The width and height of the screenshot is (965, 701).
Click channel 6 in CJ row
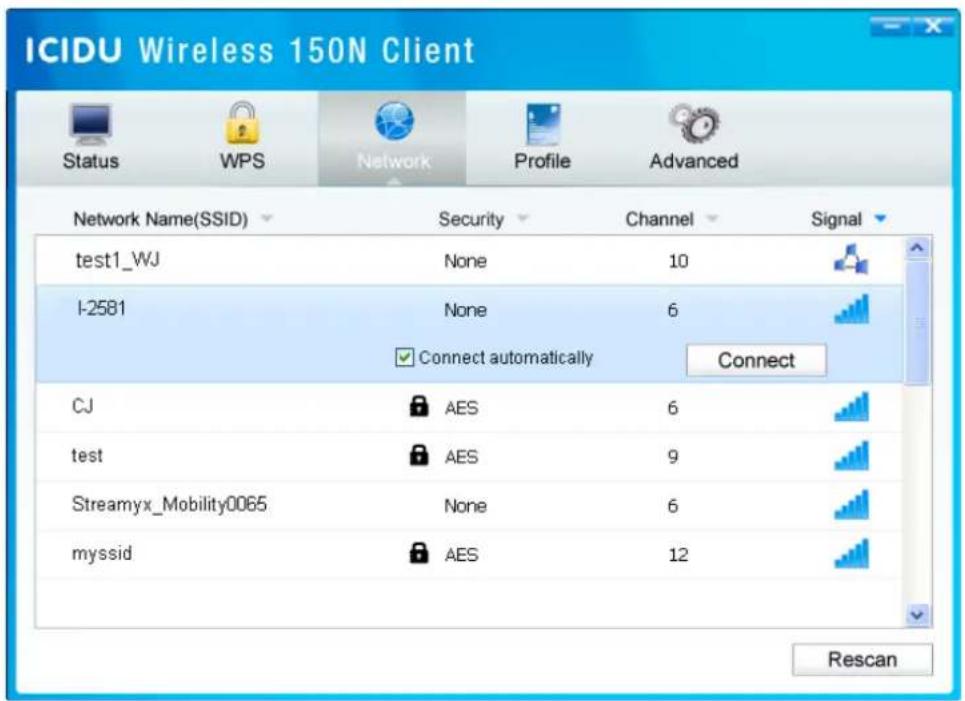pyautogui.click(x=673, y=407)
